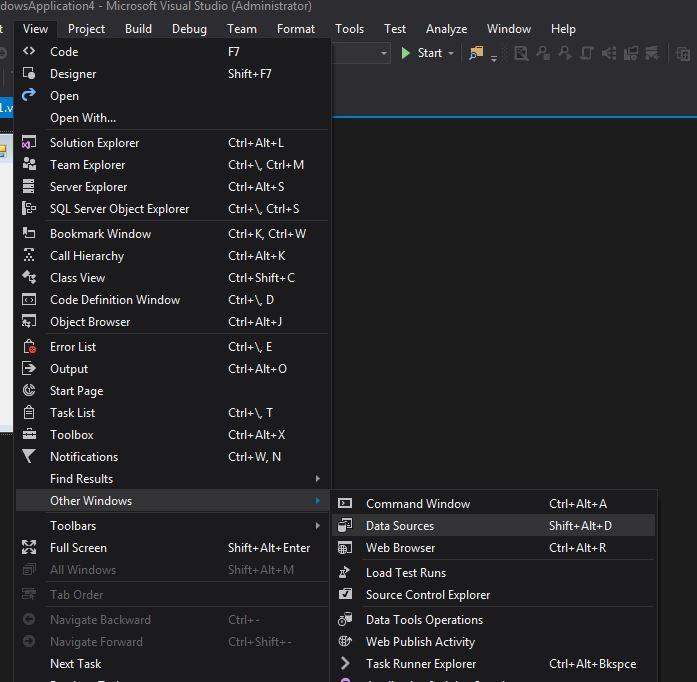Click the Error List icon
The width and height of the screenshot is (697, 682).
tap(29, 346)
